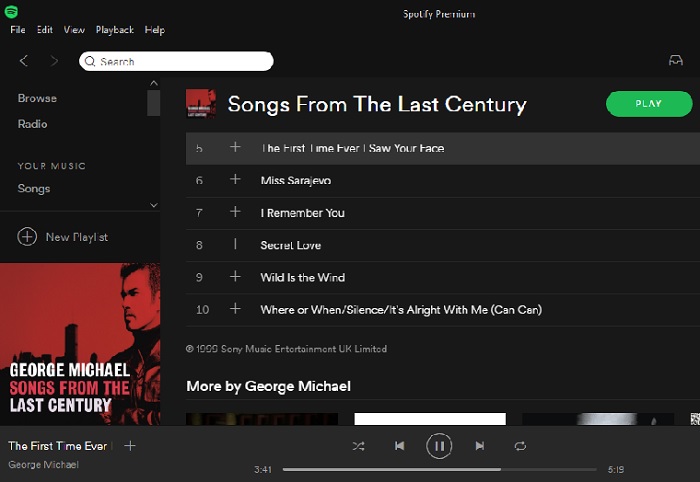
Task: Add Miss Sarajevo to your music
Action: point(235,180)
